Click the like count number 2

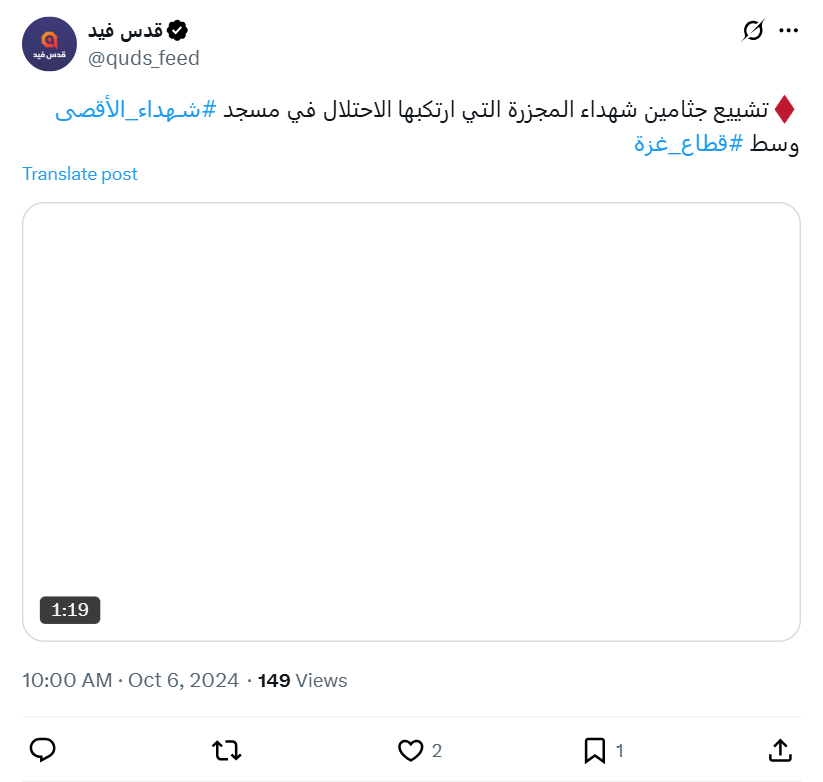437,750
